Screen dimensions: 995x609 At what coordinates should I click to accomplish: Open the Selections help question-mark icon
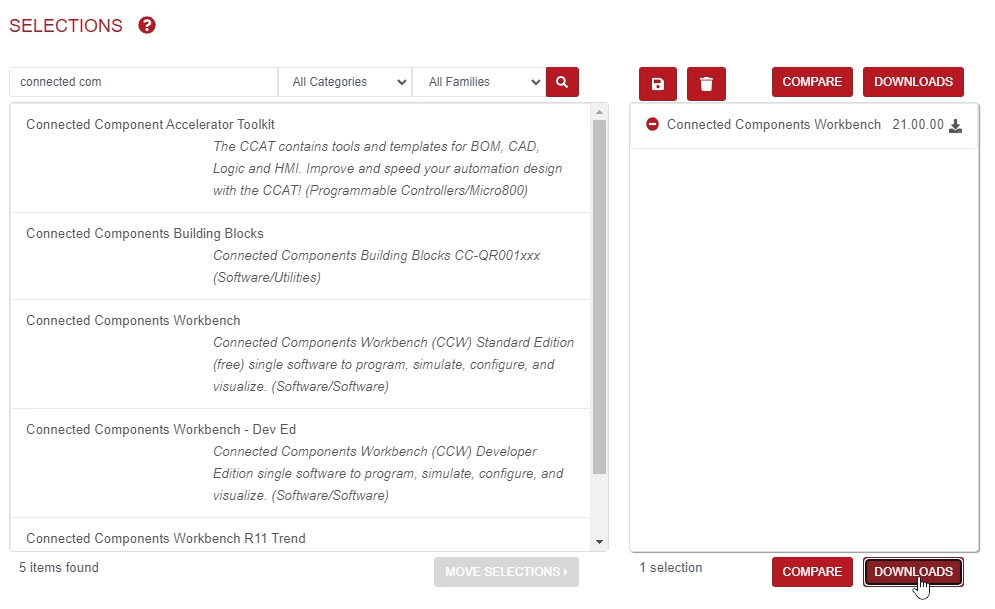pyautogui.click(x=147, y=25)
